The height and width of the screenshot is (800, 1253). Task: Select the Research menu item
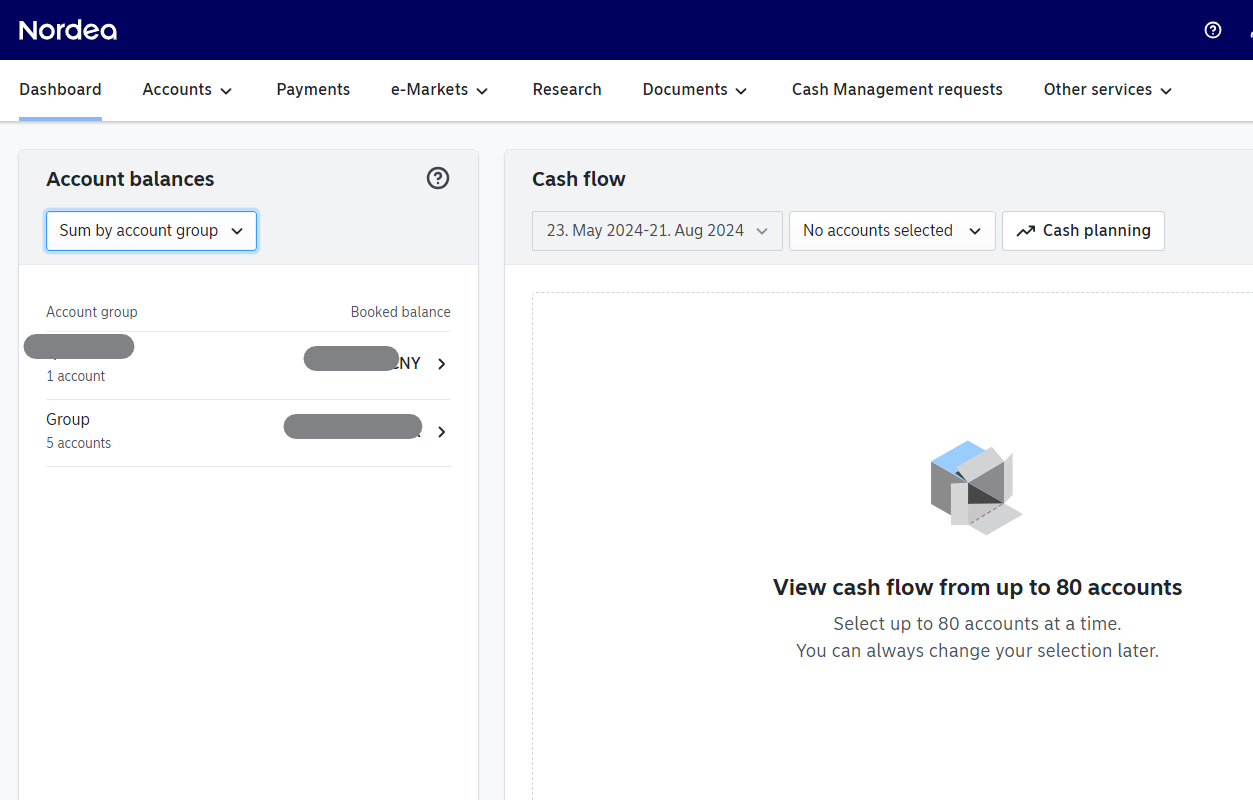pyautogui.click(x=567, y=89)
